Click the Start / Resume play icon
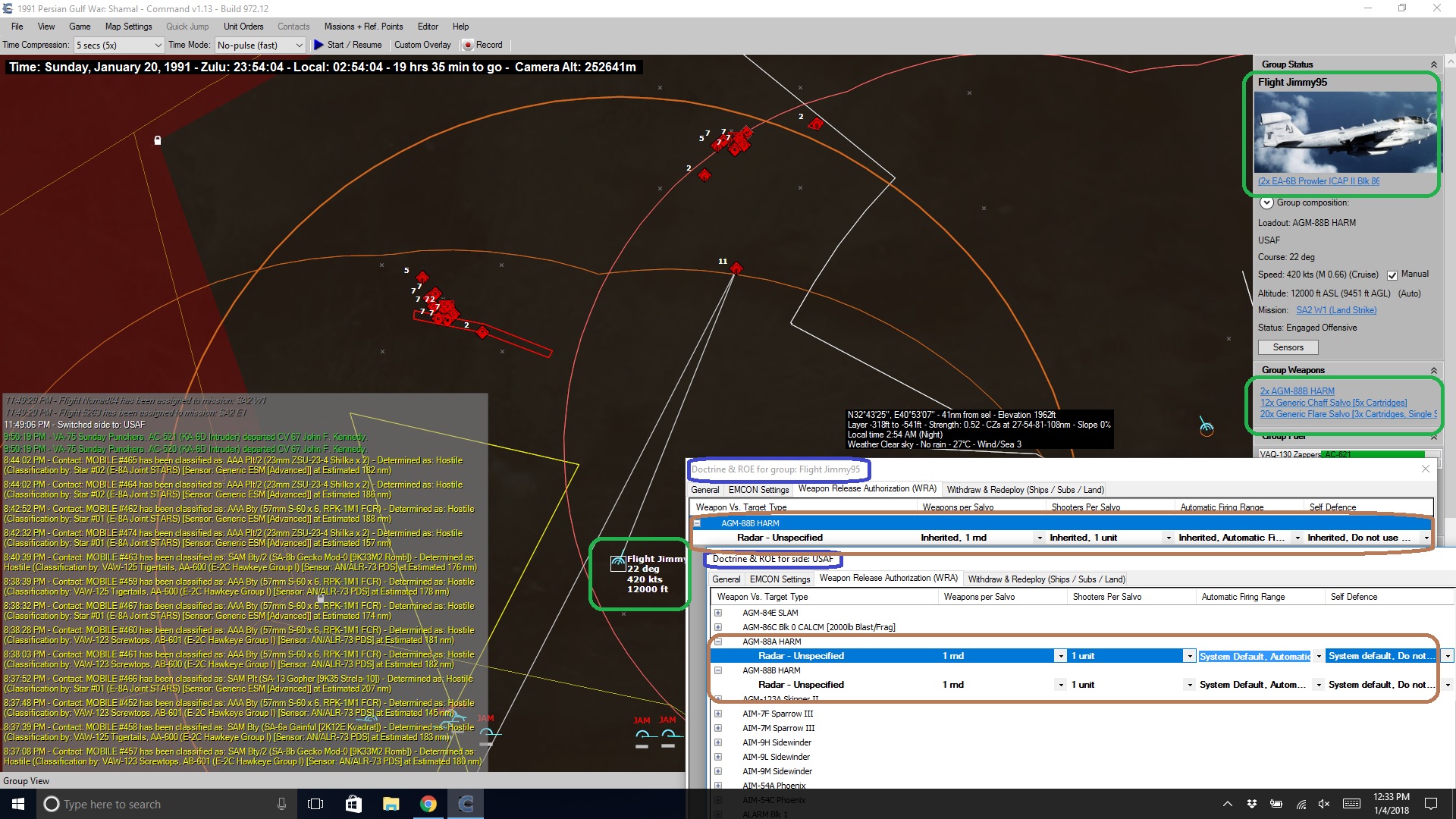 [318, 45]
